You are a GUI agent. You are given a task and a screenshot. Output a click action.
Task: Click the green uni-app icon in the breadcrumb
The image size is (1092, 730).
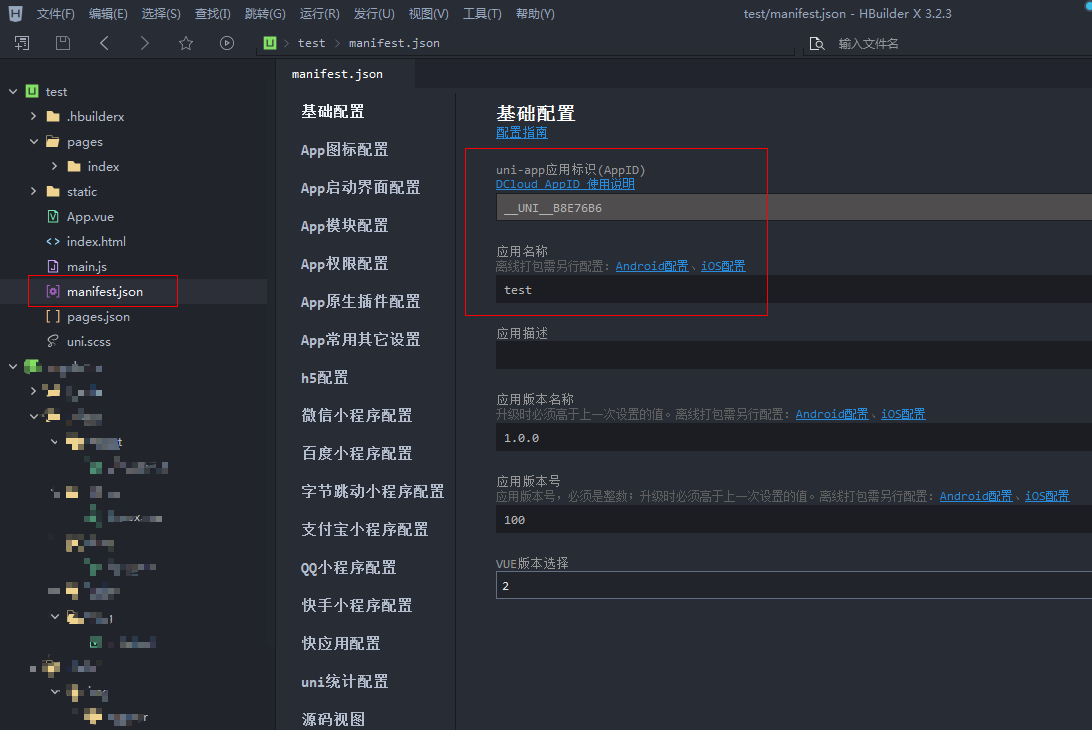(x=269, y=43)
